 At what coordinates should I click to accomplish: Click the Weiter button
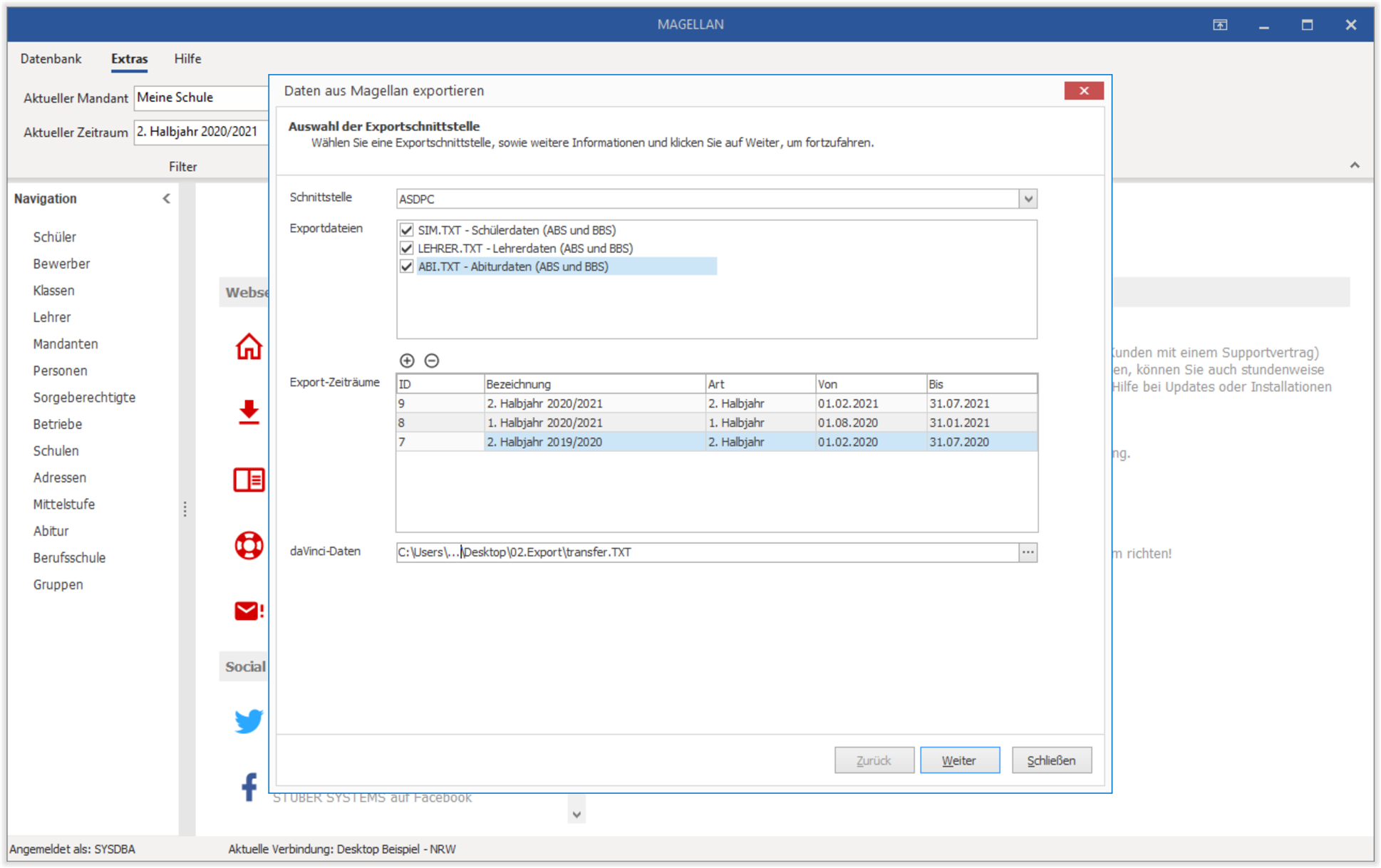tap(959, 760)
